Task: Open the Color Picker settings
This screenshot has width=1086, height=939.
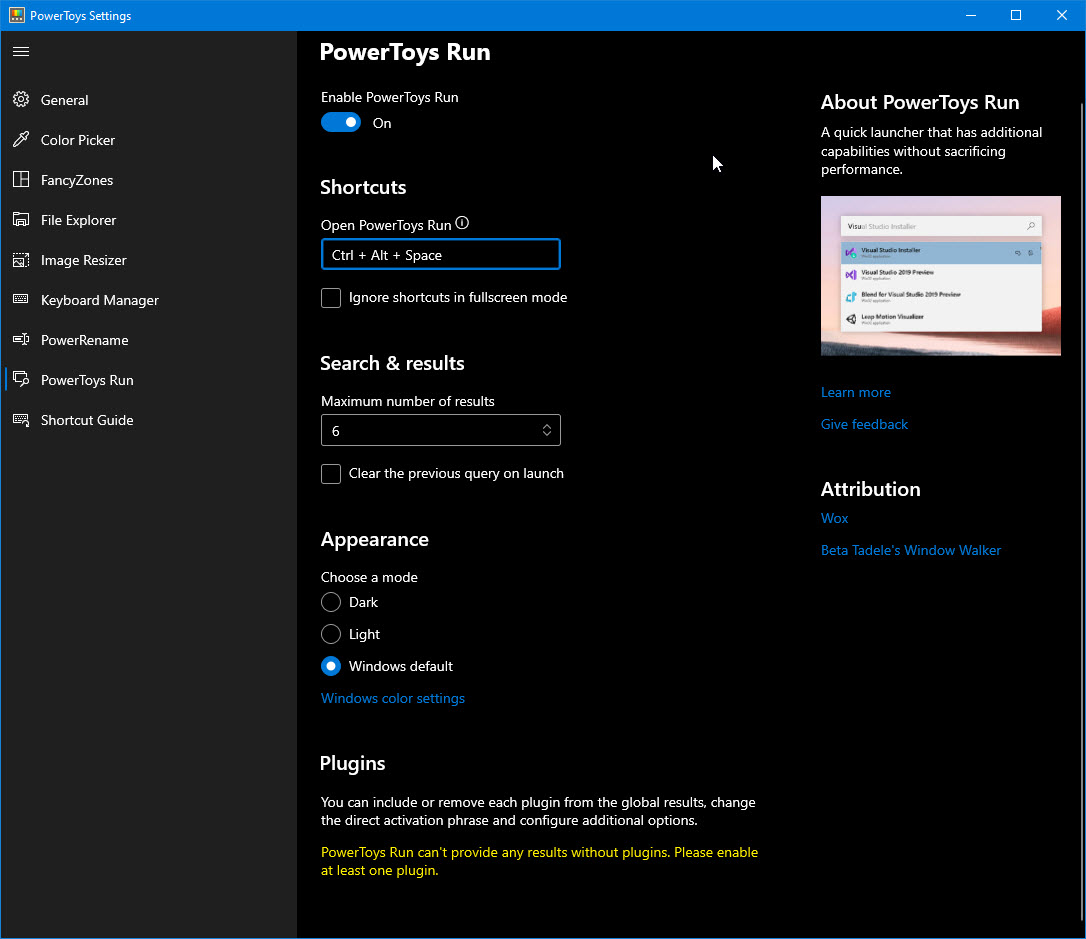Action: point(75,140)
